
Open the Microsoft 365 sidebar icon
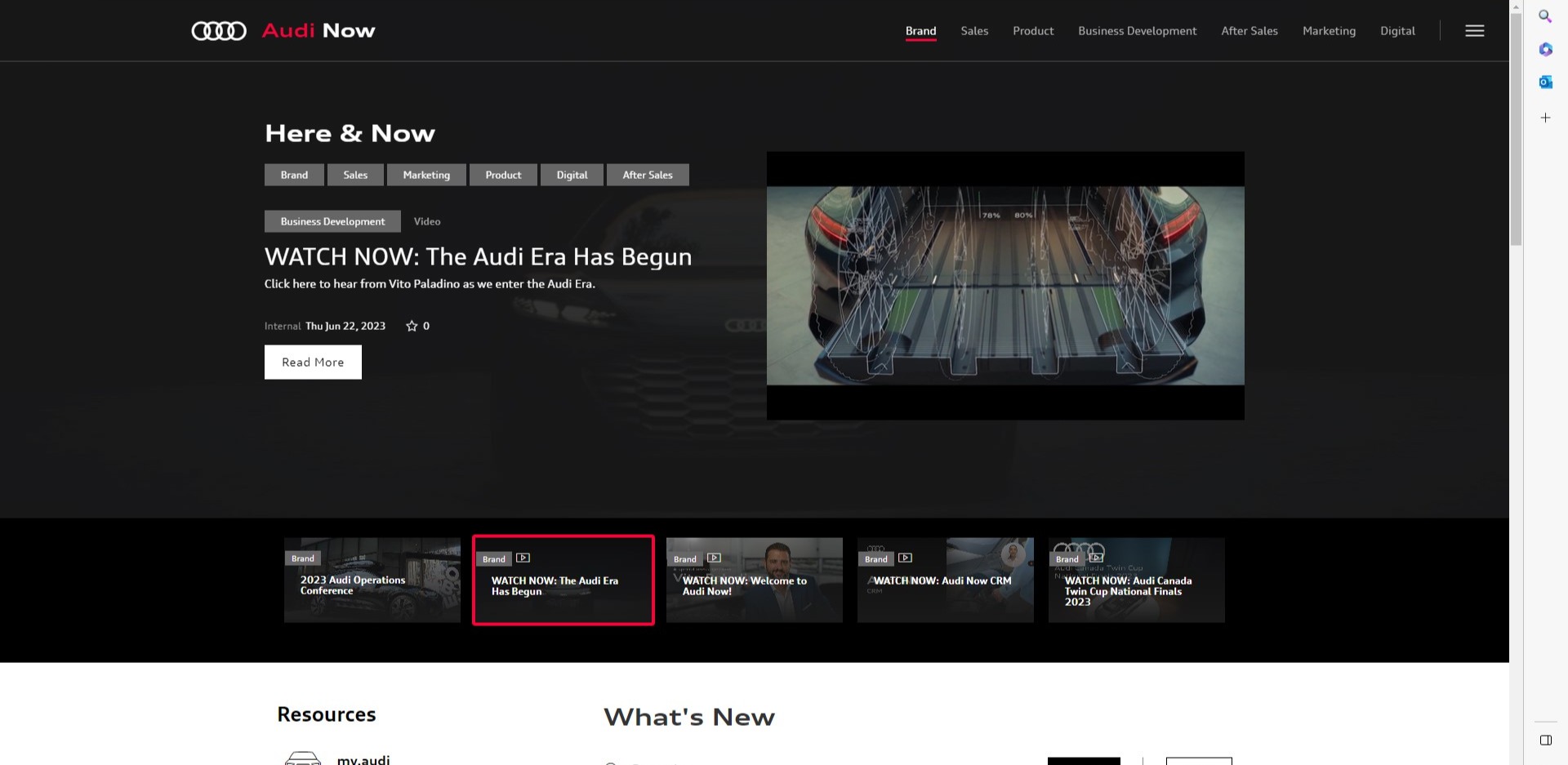tap(1545, 50)
